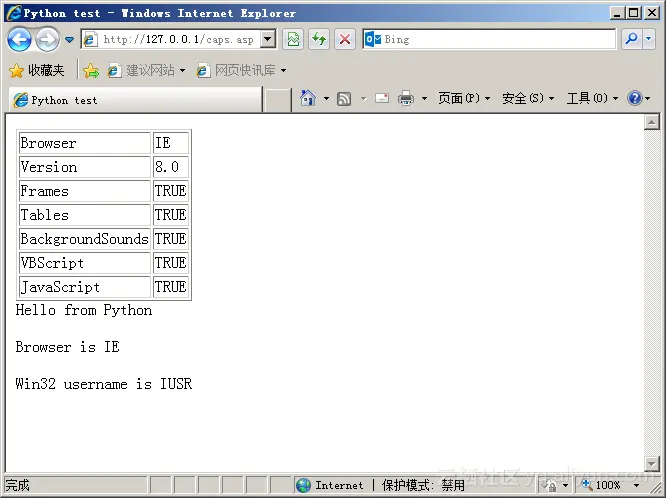Open the recent pages dropdown arrow
Screen dimensions: 666x498
point(70,40)
